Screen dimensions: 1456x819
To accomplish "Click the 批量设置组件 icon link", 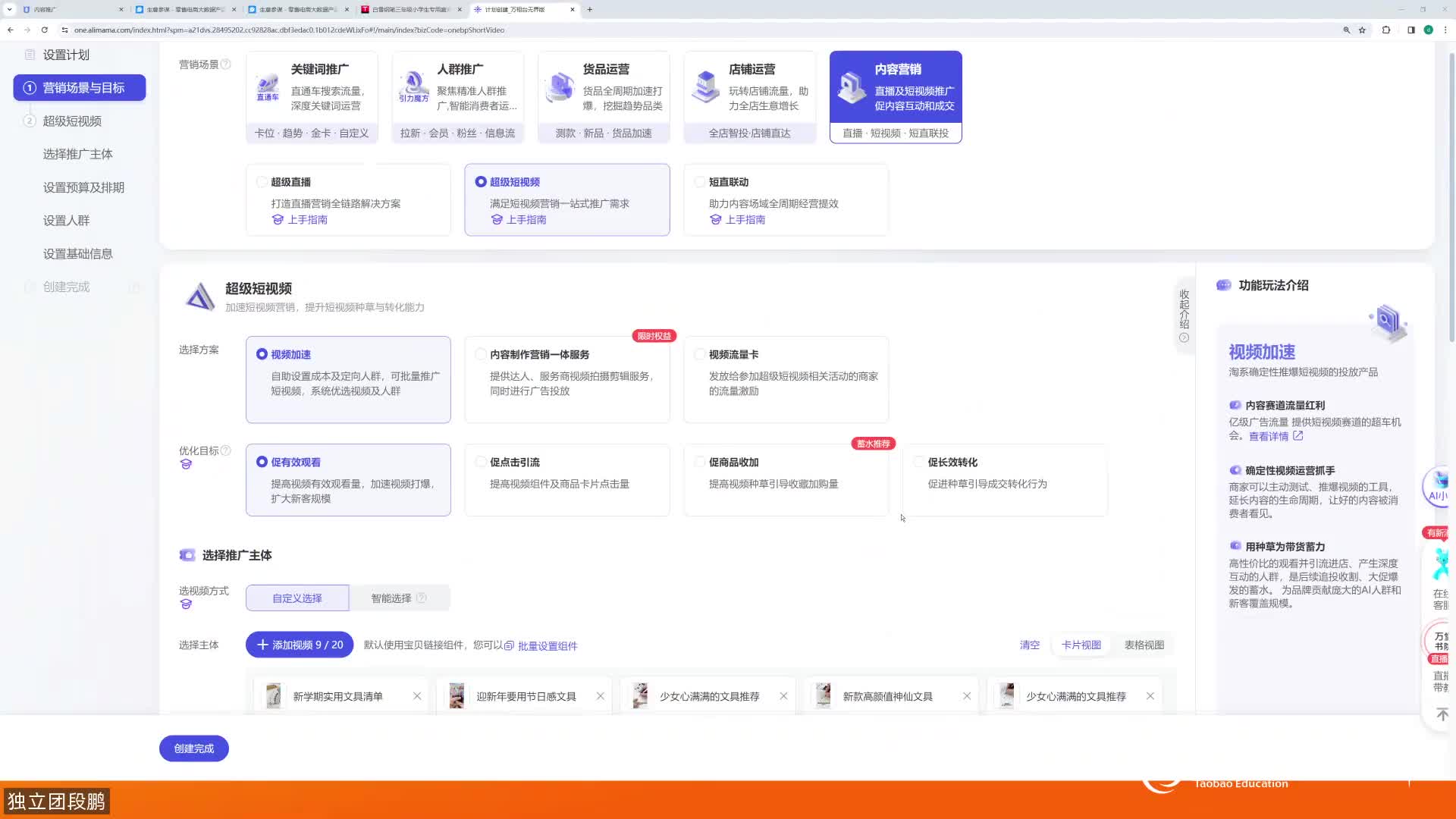I will point(509,646).
